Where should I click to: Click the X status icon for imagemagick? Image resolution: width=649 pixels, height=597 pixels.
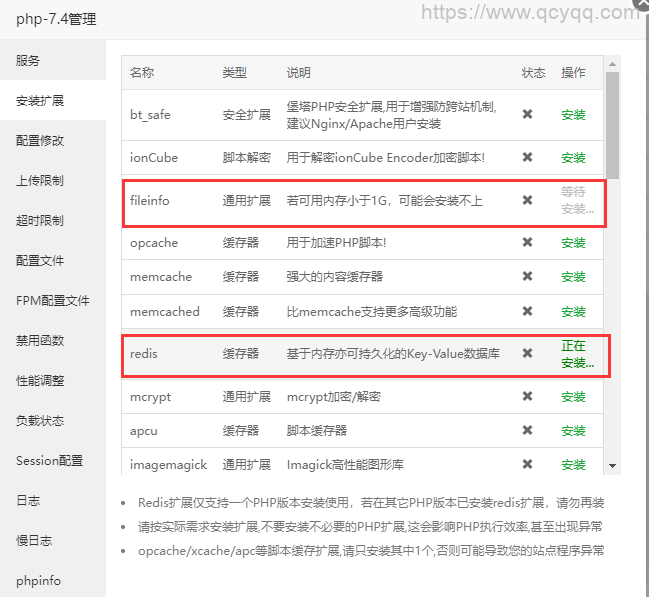[527, 464]
